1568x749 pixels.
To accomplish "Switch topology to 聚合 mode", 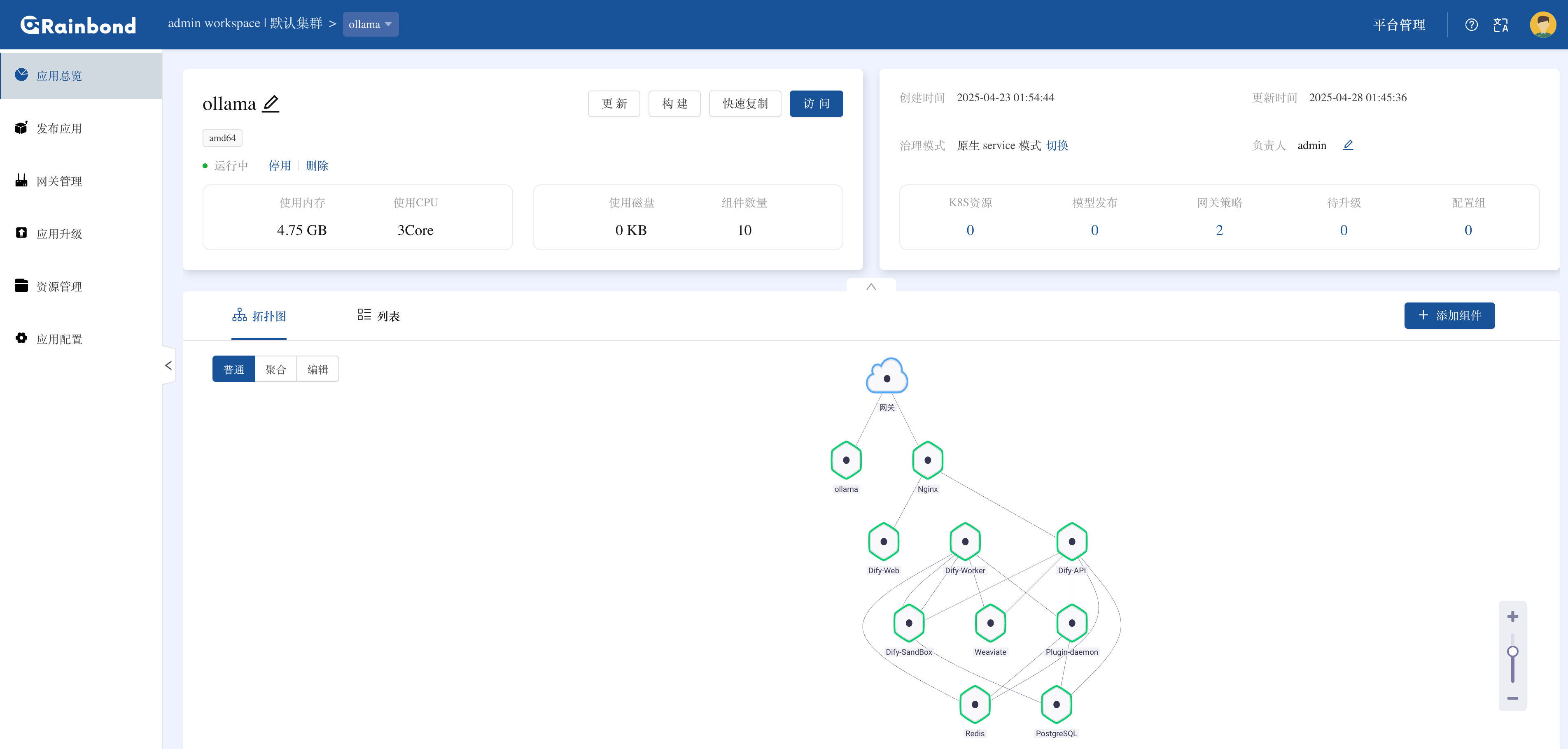I will [x=276, y=369].
